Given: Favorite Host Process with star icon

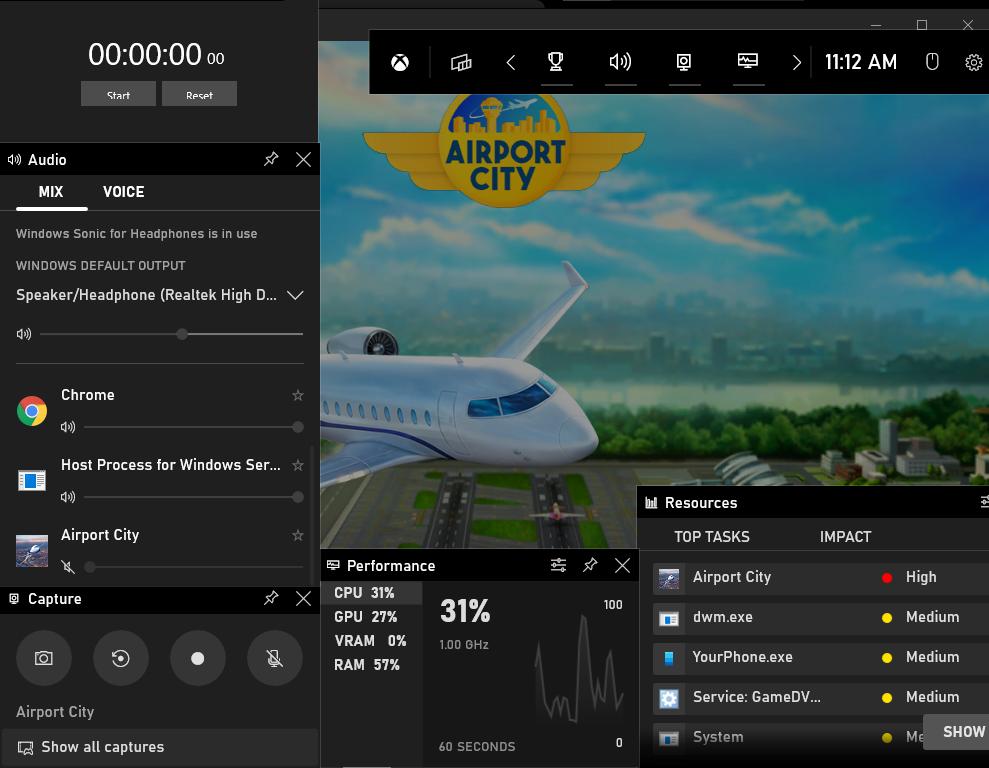Looking at the screenshot, I should [x=298, y=465].
